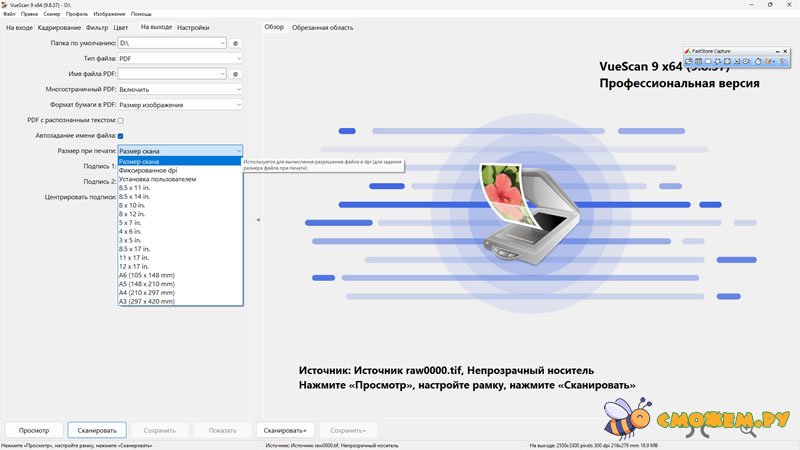This screenshot has width=800, height=450.
Task: Select Фиксированное dpi option in list
Action: [x=150, y=170]
